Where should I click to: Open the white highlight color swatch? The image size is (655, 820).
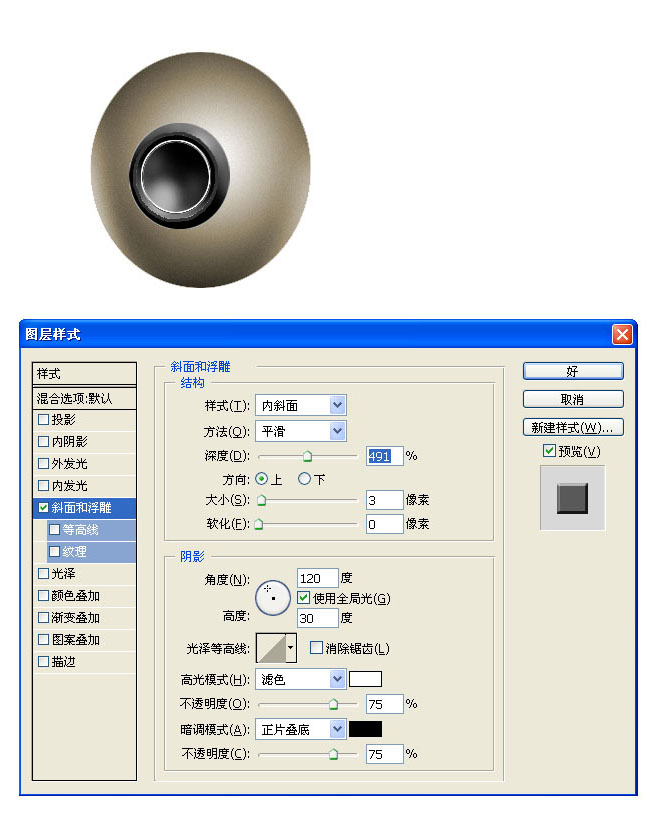click(x=365, y=679)
